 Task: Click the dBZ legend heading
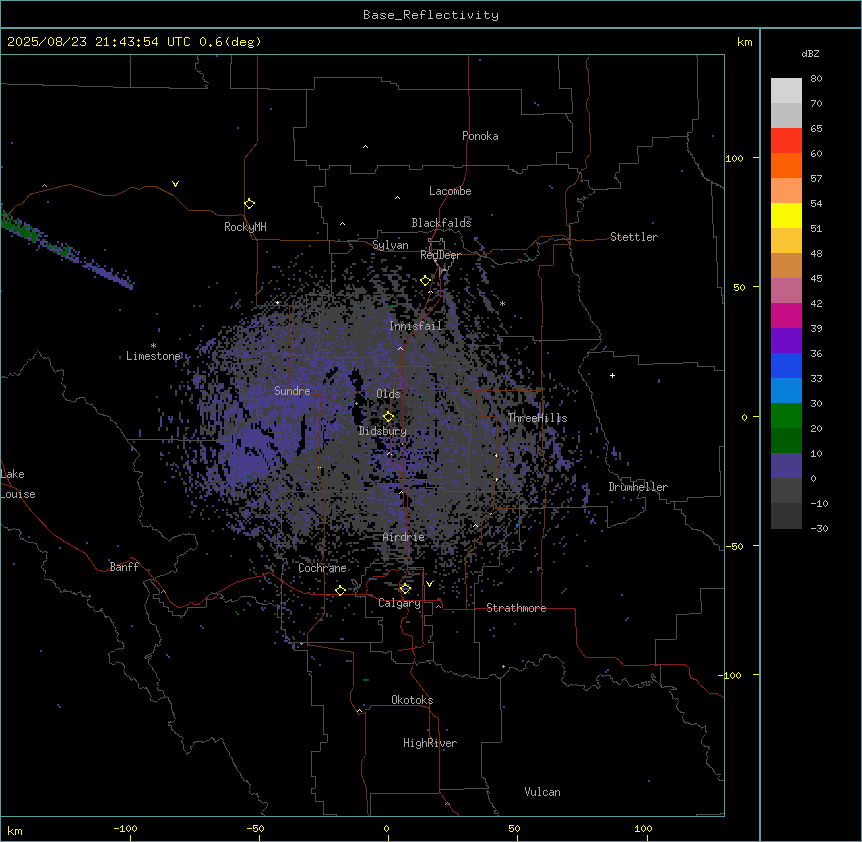coord(810,53)
